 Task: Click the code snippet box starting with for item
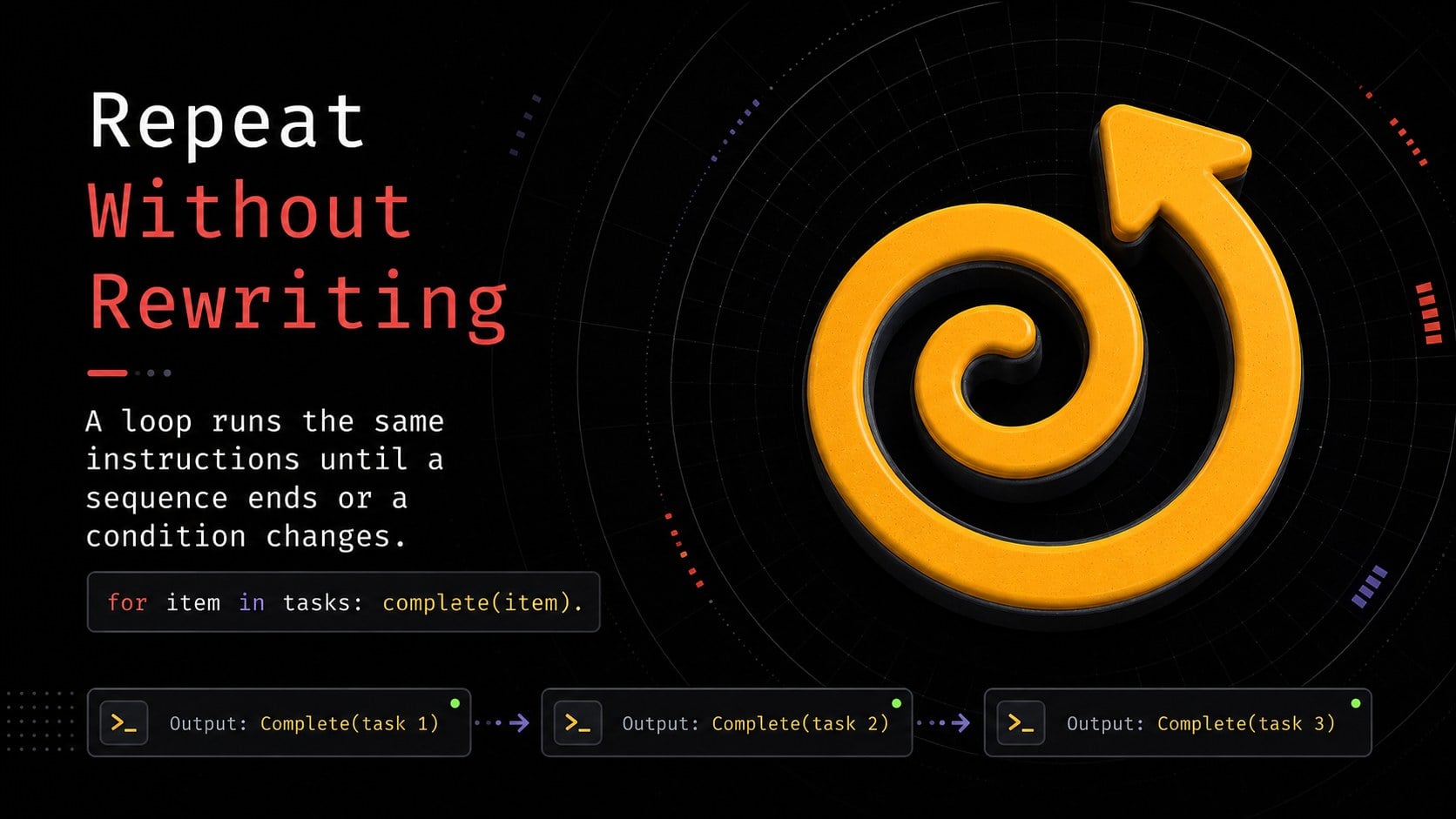tap(343, 602)
